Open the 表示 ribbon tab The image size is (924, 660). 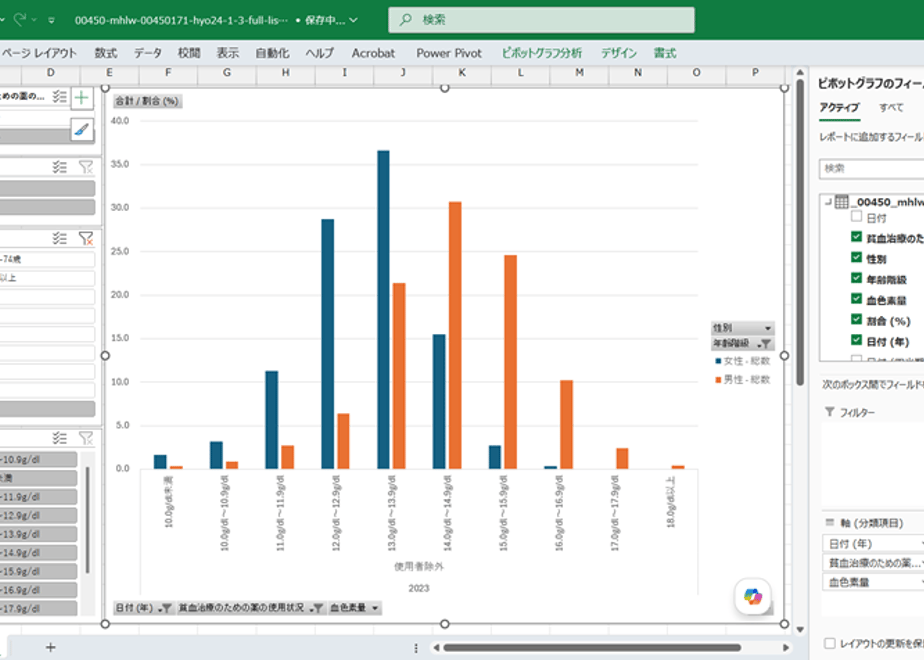227,53
